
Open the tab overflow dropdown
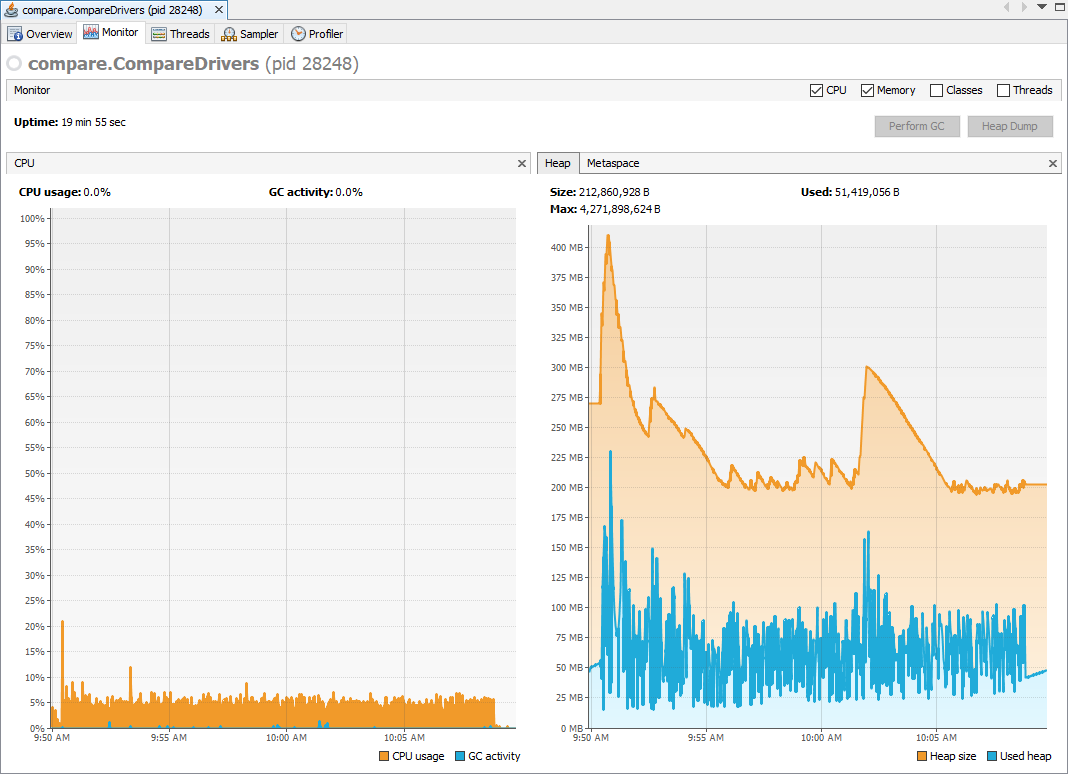click(1040, 7)
